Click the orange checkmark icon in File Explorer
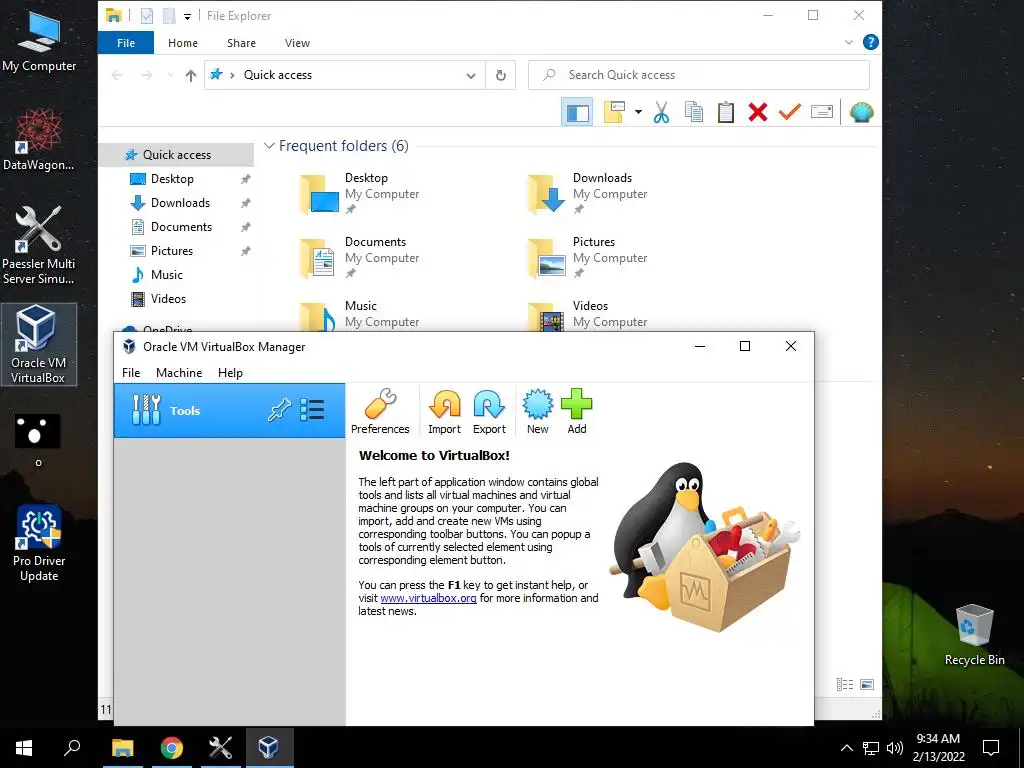The height and width of the screenshot is (768, 1024). (790, 112)
